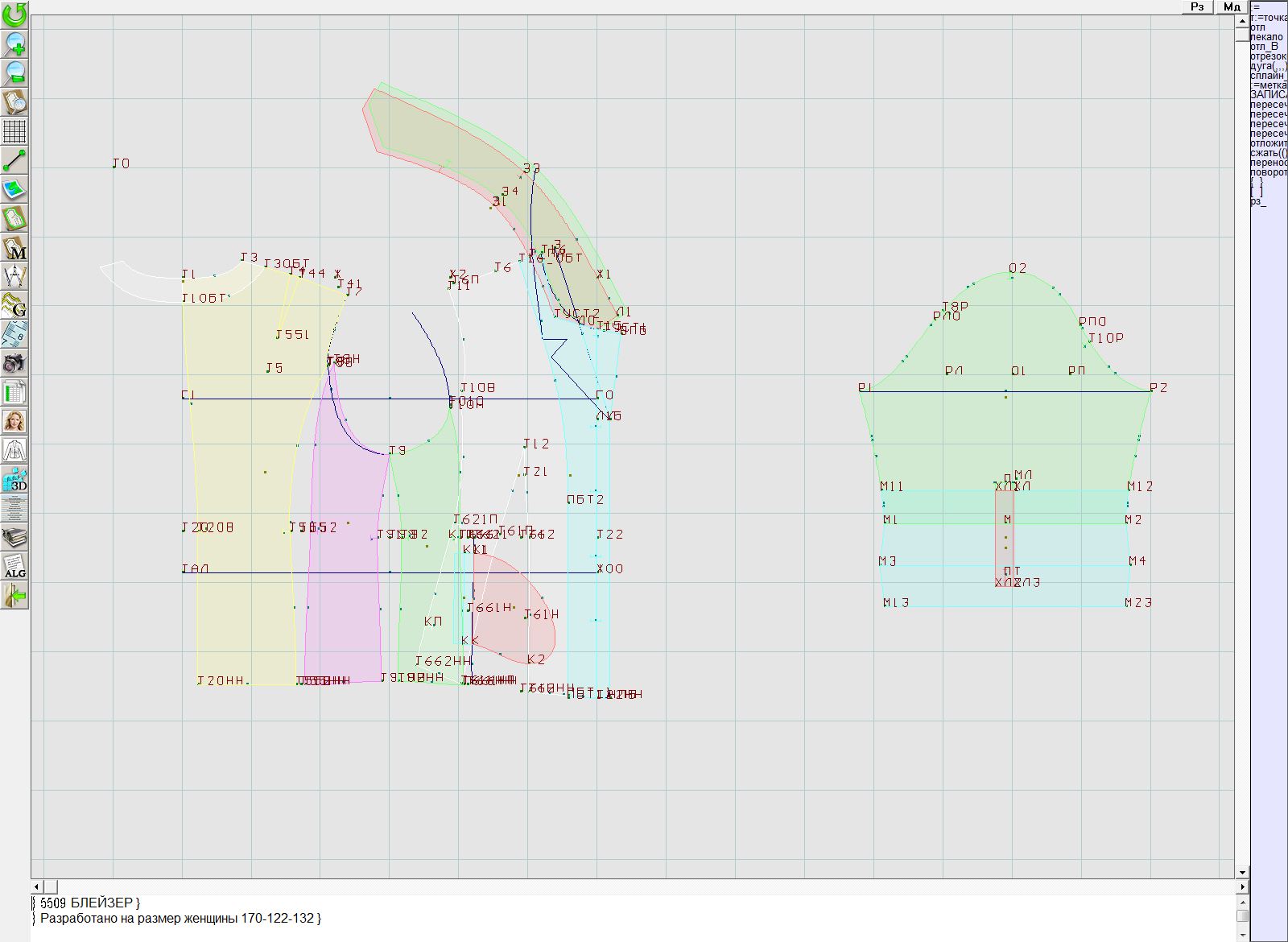
Task: Select the compass measurement tool icon
Action: click(x=14, y=277)
